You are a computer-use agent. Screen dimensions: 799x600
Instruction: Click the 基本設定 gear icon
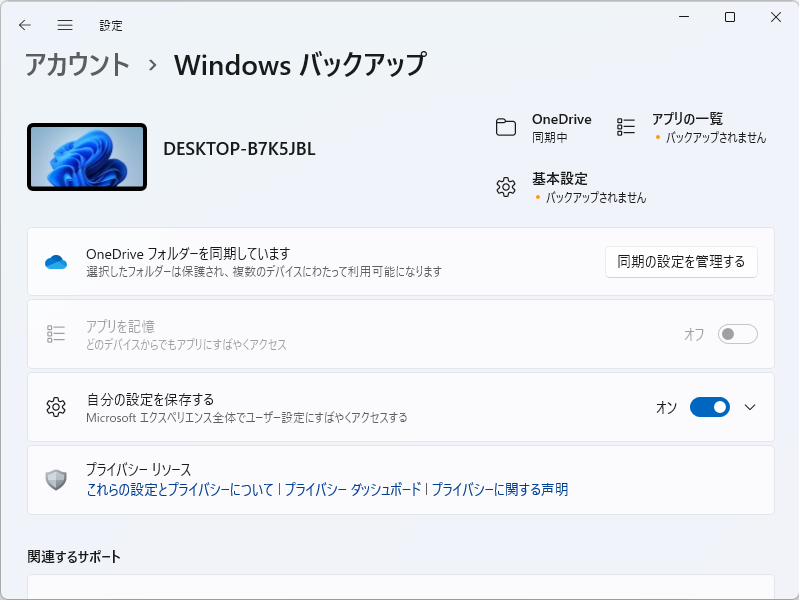pos(505,187)
